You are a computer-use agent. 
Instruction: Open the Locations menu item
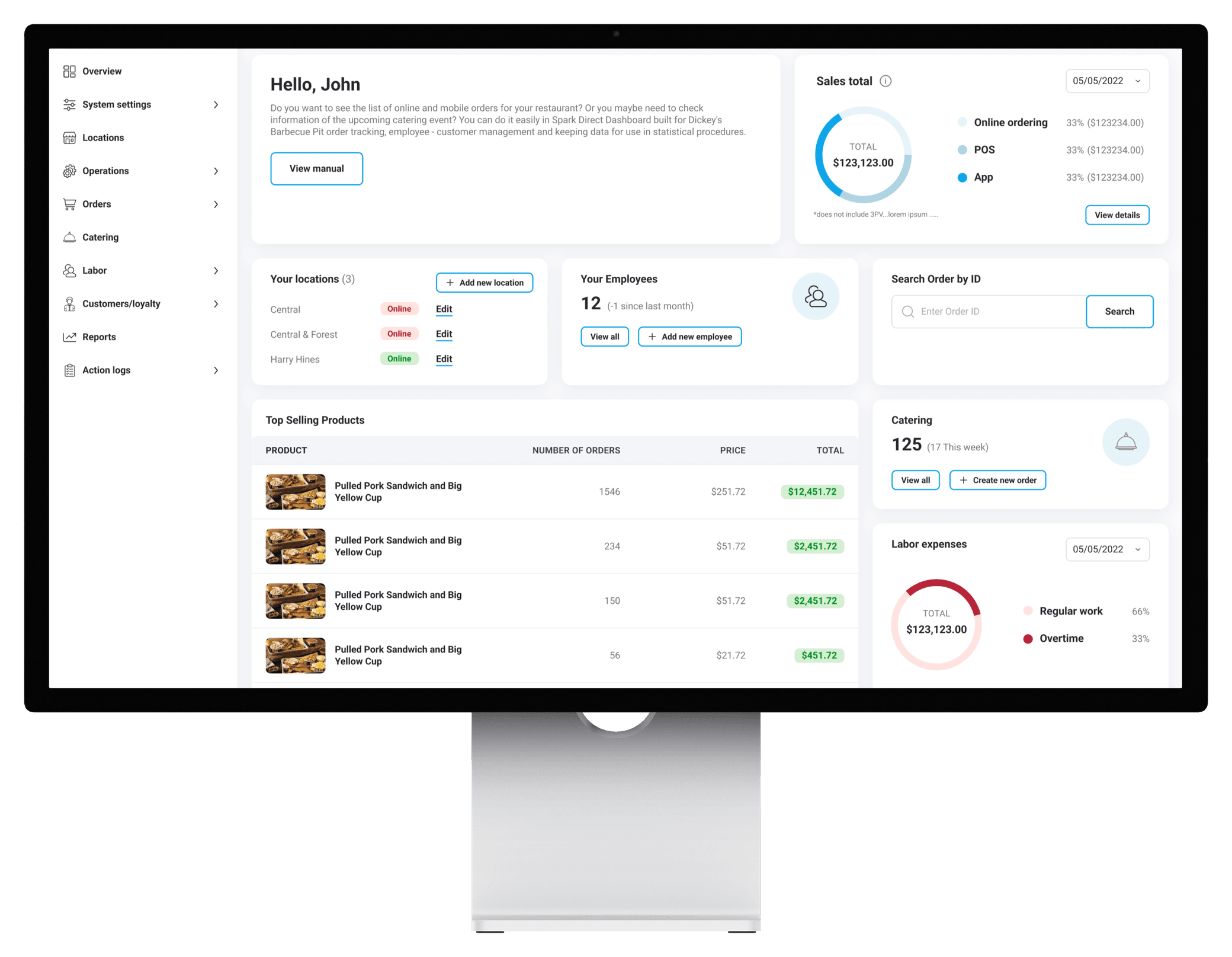[103, 137]
